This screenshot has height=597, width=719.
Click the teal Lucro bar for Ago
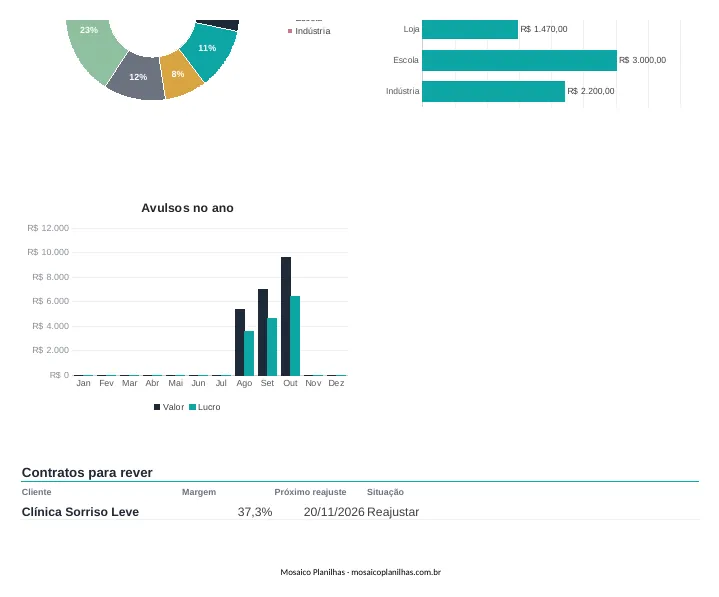tap(249, 354)
